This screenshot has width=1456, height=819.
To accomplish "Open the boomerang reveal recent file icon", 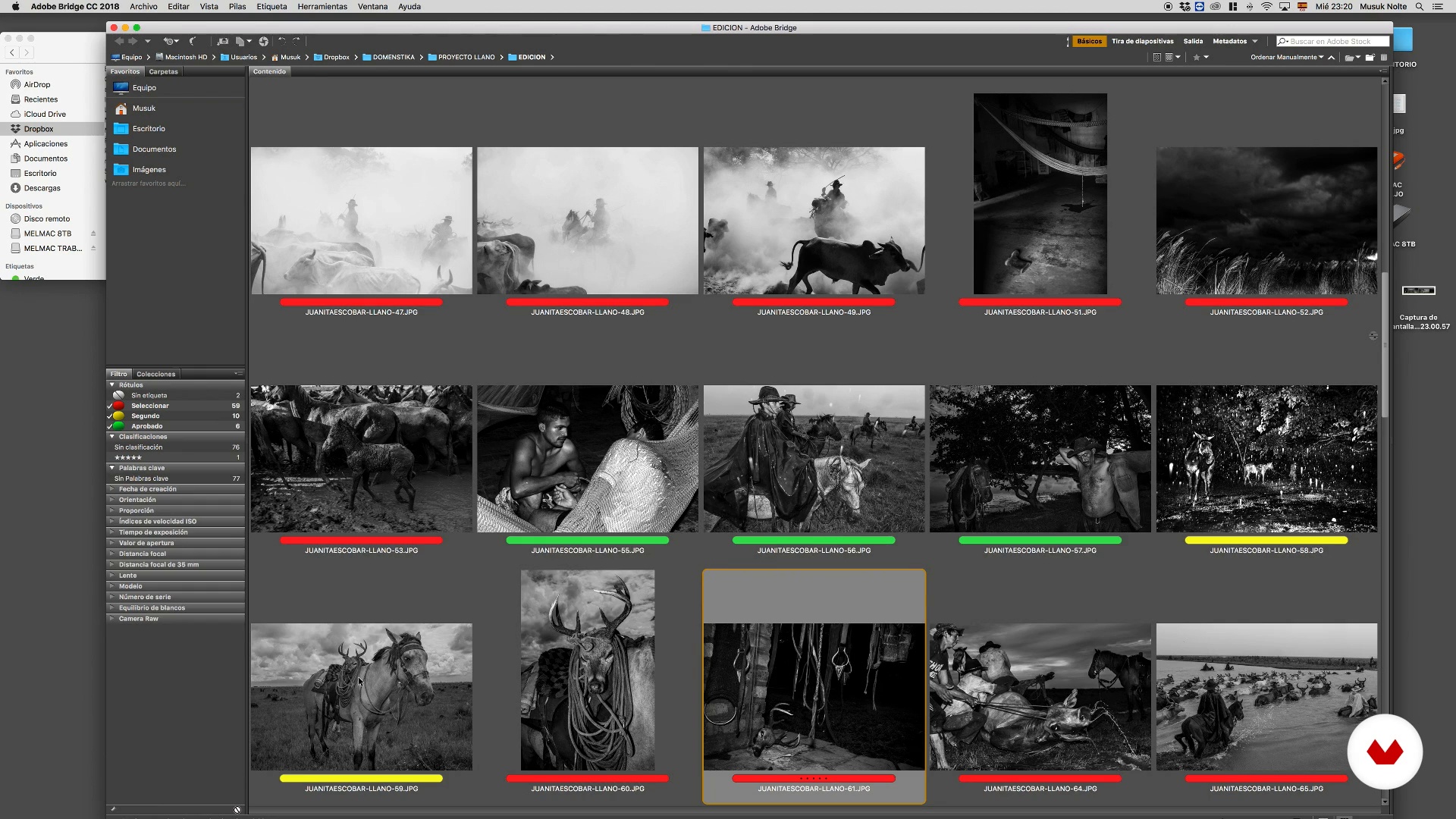I will (192, 41).
